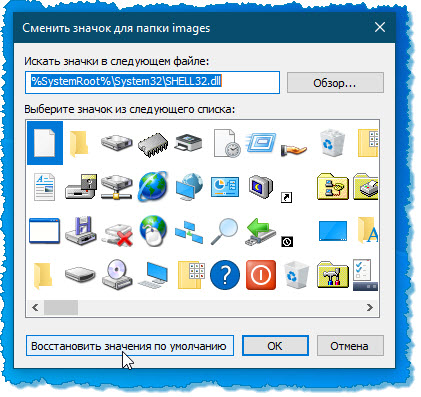The height and width of the screenshot is (397, 421).
Task: Choose the full recycle bin icon
Action: [332, 143]
